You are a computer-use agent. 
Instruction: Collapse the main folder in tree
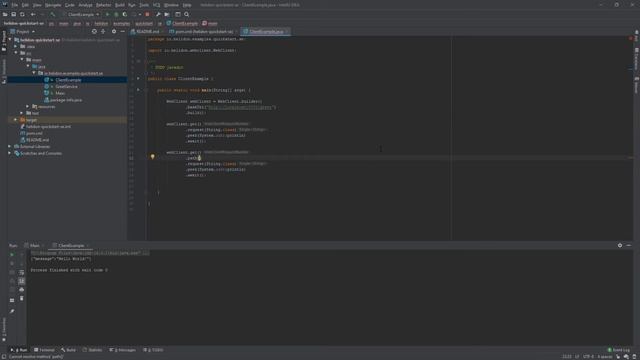[22, 60]
